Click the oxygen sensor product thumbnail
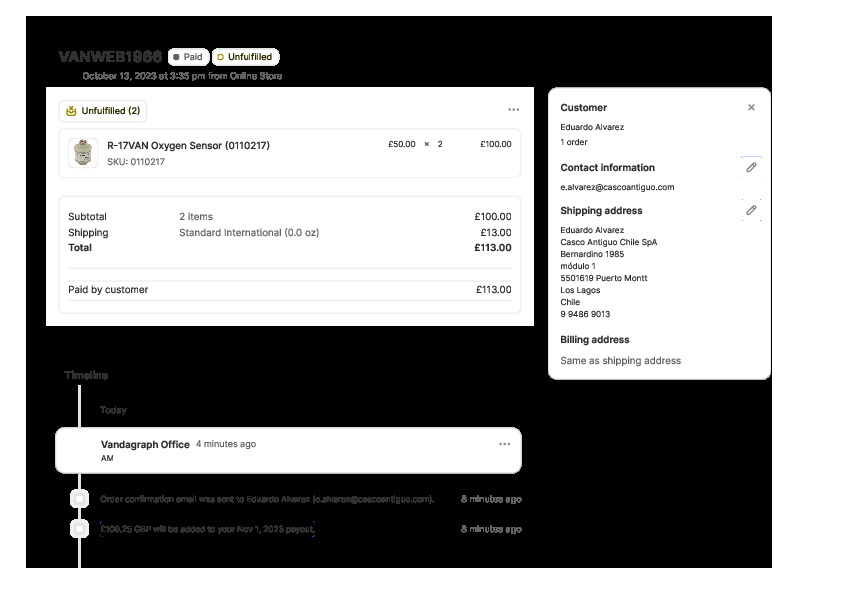 point(83,152)
